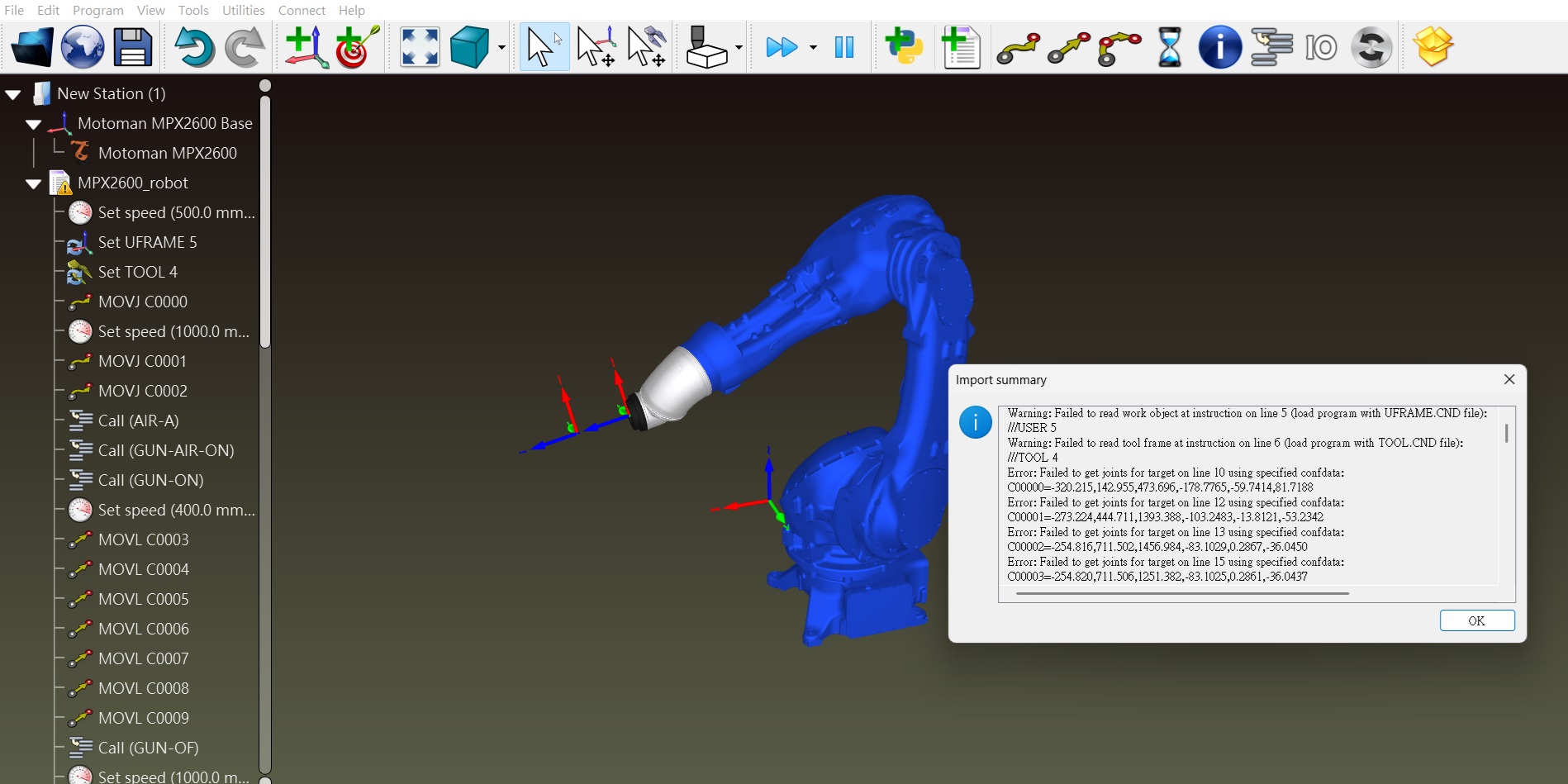The width and height of the screenshot is (1568, 784).
Task: Add a new reference frame
Action: 306,47
